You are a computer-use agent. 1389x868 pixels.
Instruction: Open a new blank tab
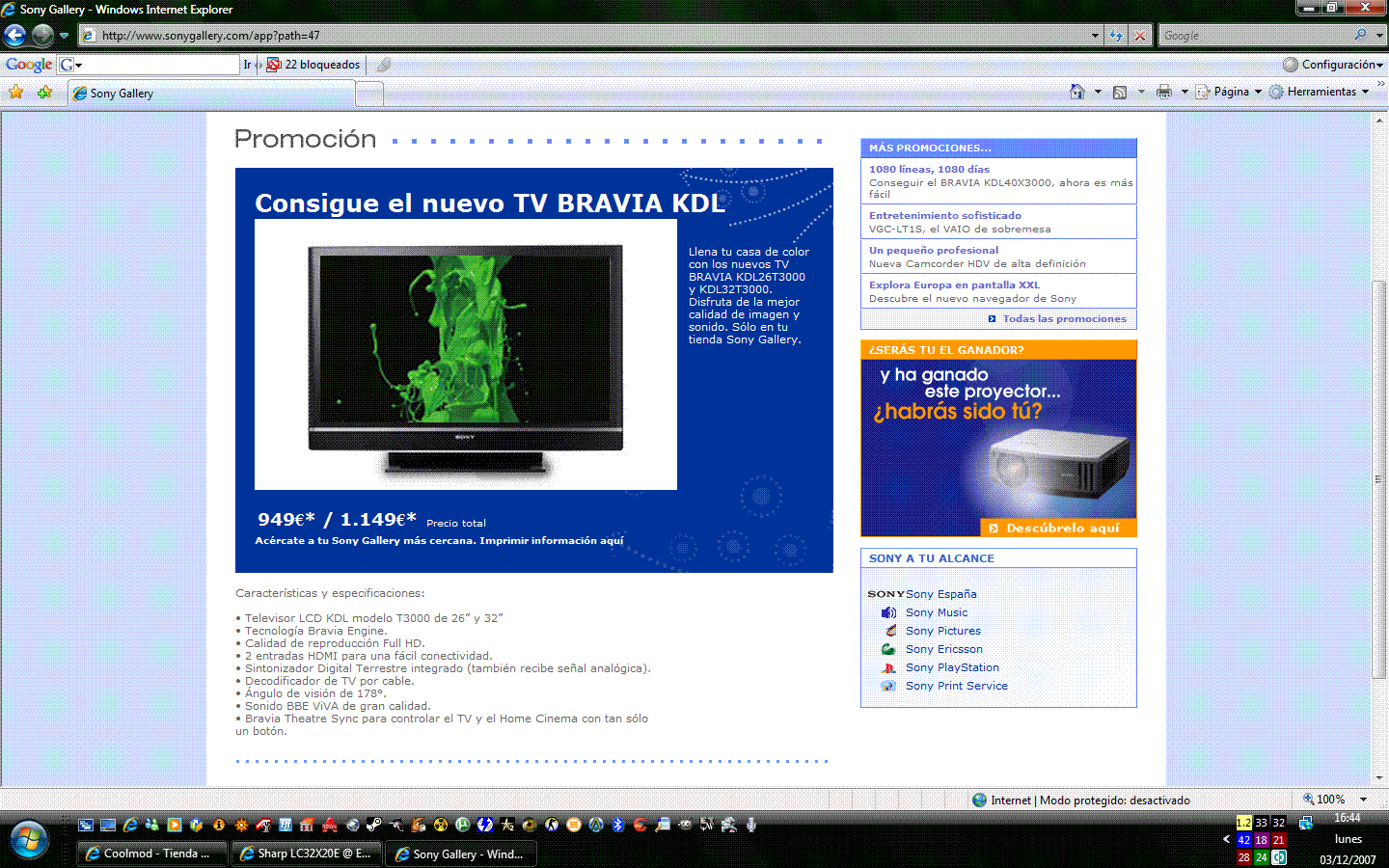coord(369,94)
